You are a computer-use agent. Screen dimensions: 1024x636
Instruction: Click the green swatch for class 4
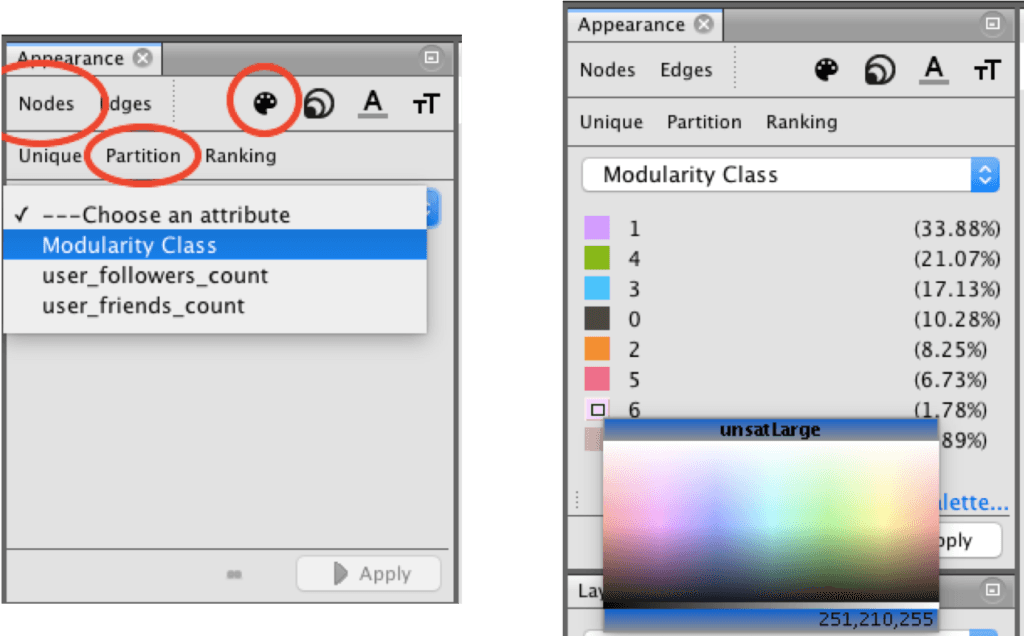click(597, 259)
